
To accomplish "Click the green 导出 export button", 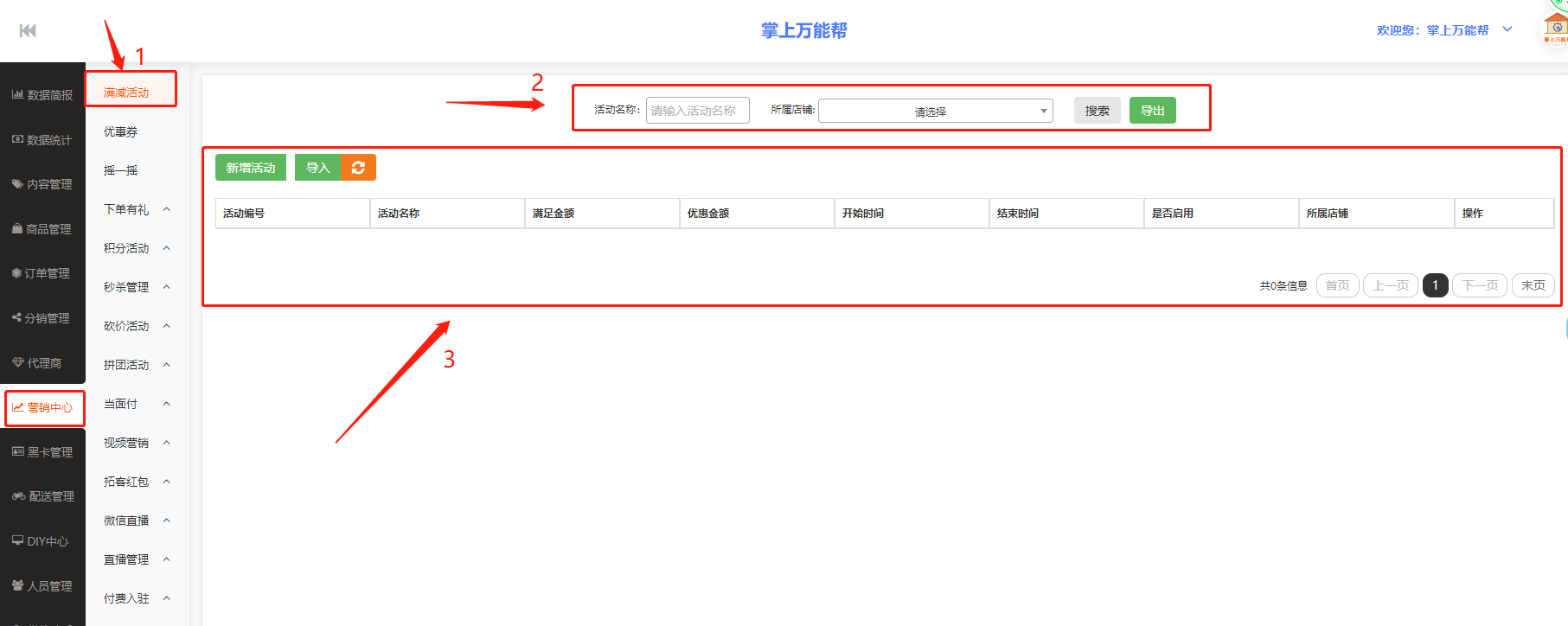I will pyautogui.click(x=1152, y=111).
